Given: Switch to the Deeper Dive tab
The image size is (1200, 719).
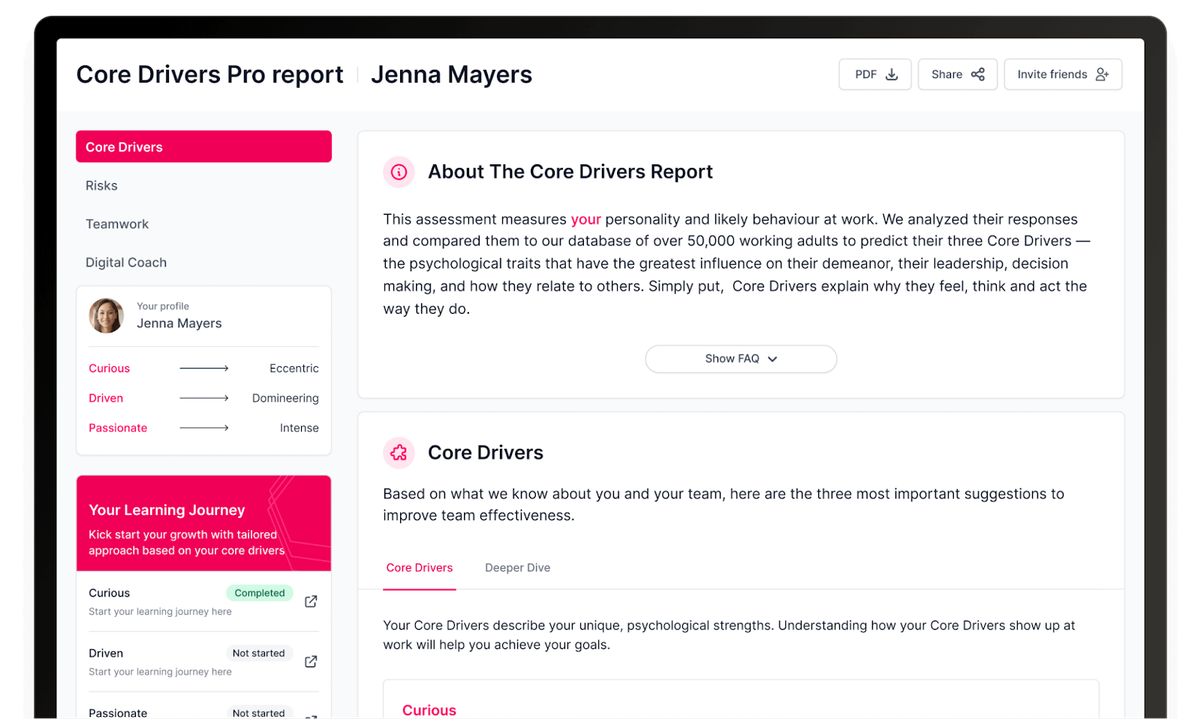Looking at the screenshot, I should (x=517, y=568).
